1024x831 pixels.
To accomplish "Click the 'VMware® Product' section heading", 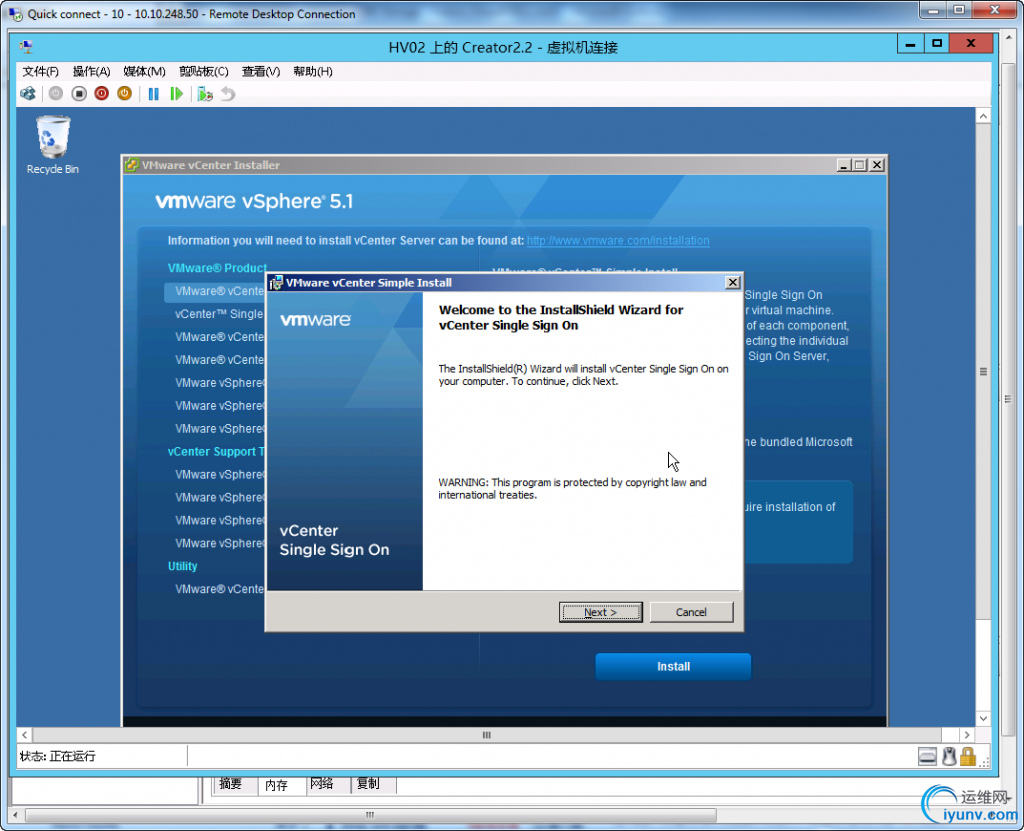I will coord(217,269).
